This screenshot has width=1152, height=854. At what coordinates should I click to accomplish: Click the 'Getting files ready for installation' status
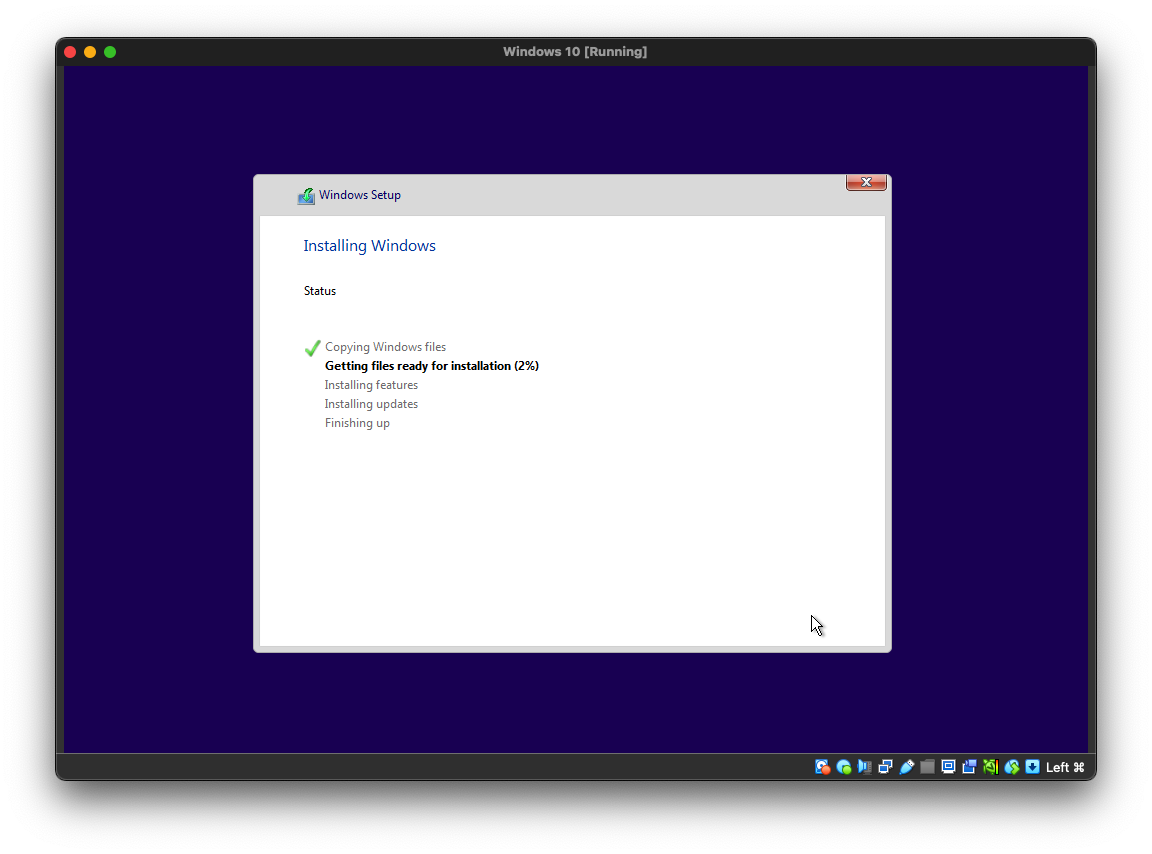click(431, 366)
